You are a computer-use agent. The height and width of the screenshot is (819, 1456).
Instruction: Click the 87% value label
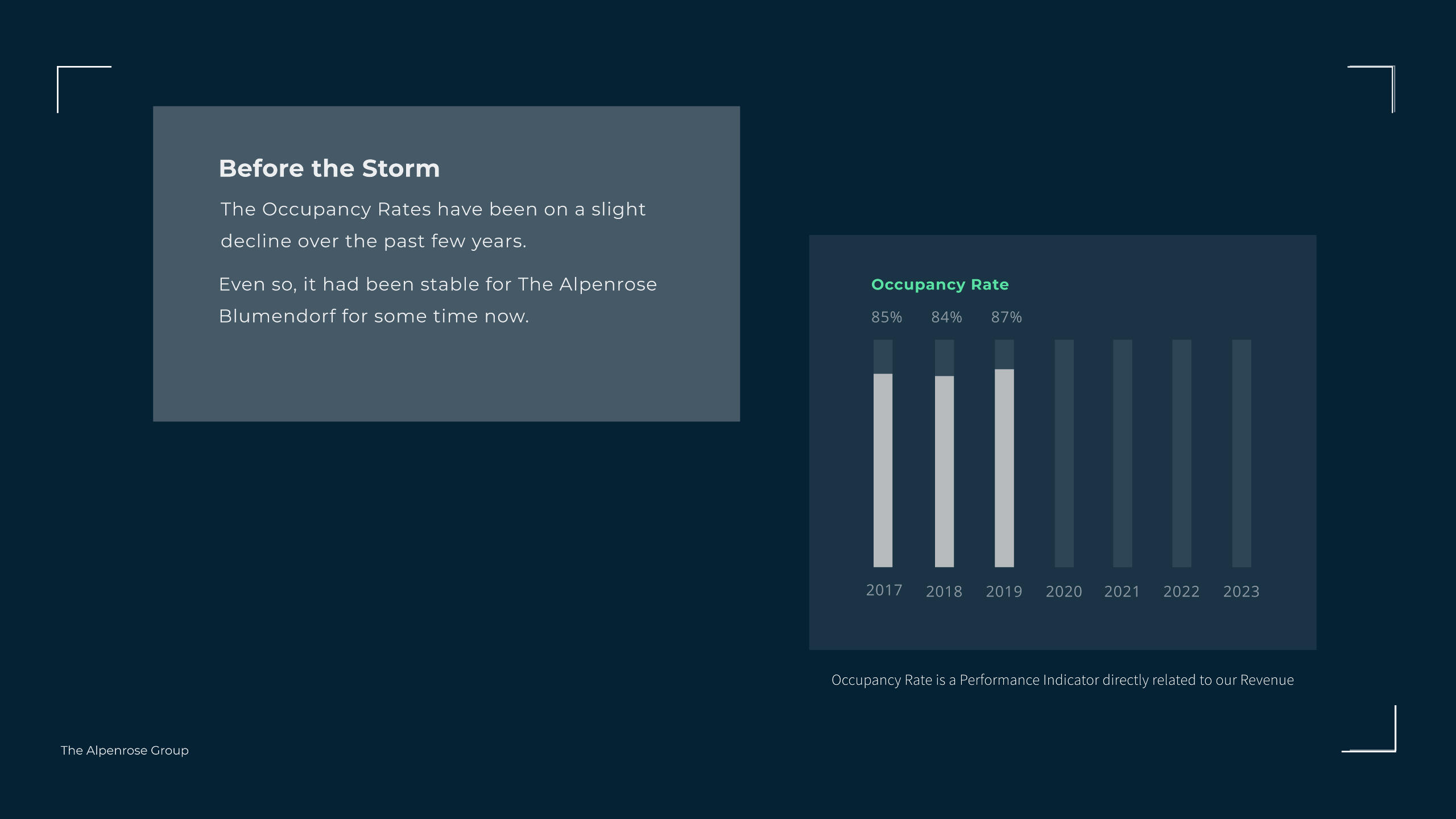pyautogui.click(x=1006, y=317)
